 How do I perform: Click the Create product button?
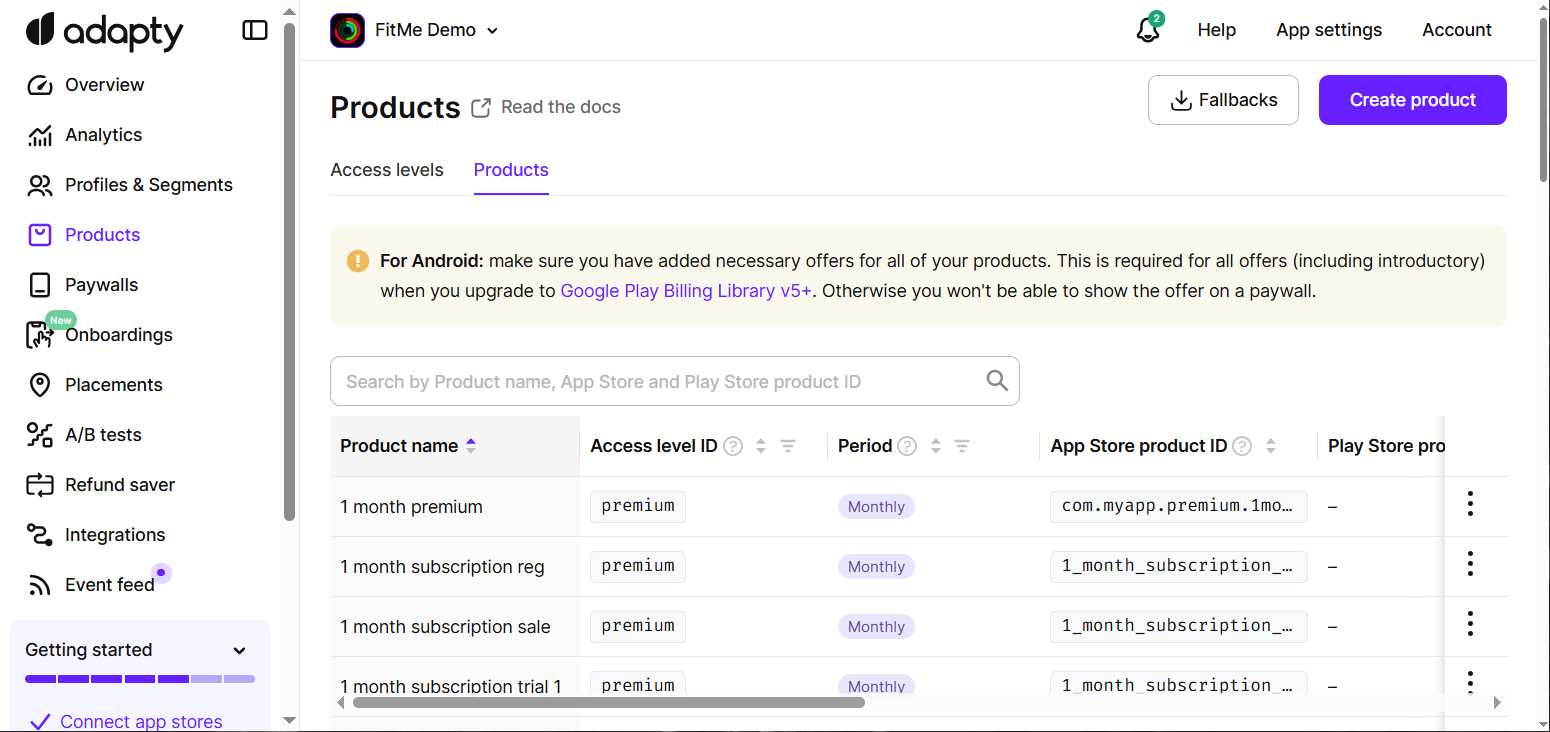point(1412,100)
